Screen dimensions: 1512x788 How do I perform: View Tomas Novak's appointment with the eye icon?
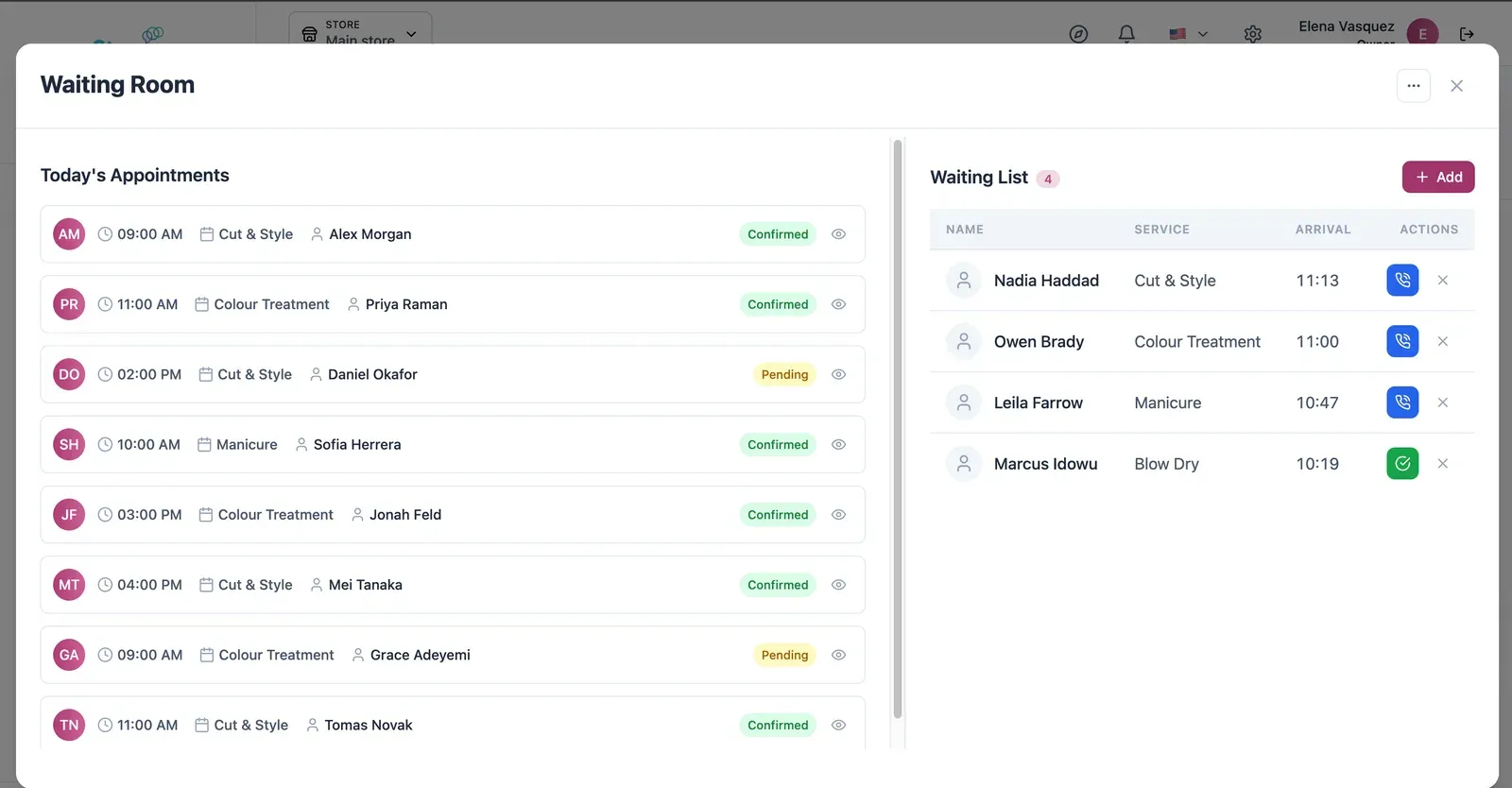(x=838, y=725)
